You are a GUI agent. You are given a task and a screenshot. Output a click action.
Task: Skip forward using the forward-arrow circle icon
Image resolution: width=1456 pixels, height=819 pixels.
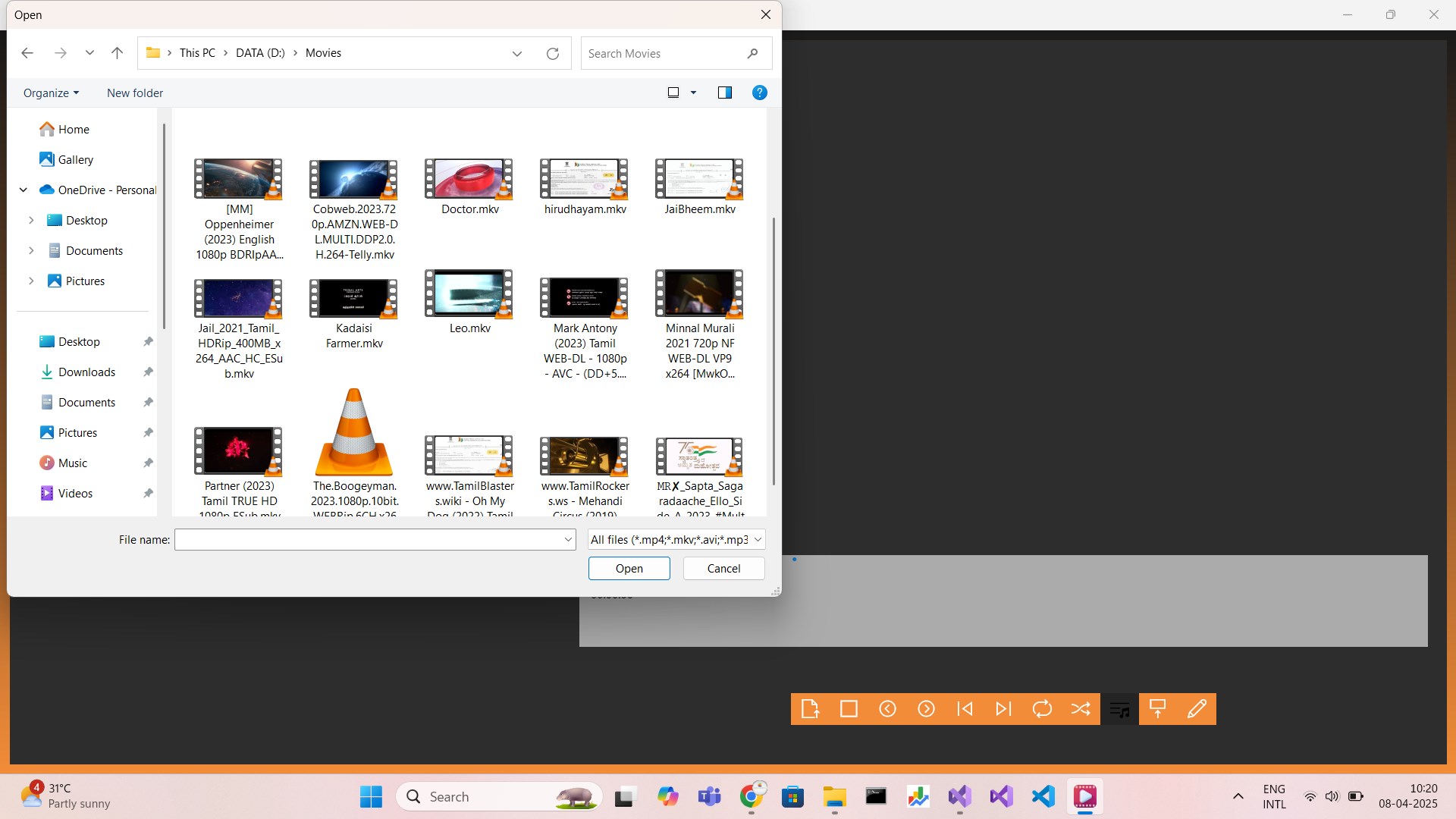pyautogui.click(x=926, y=709)
